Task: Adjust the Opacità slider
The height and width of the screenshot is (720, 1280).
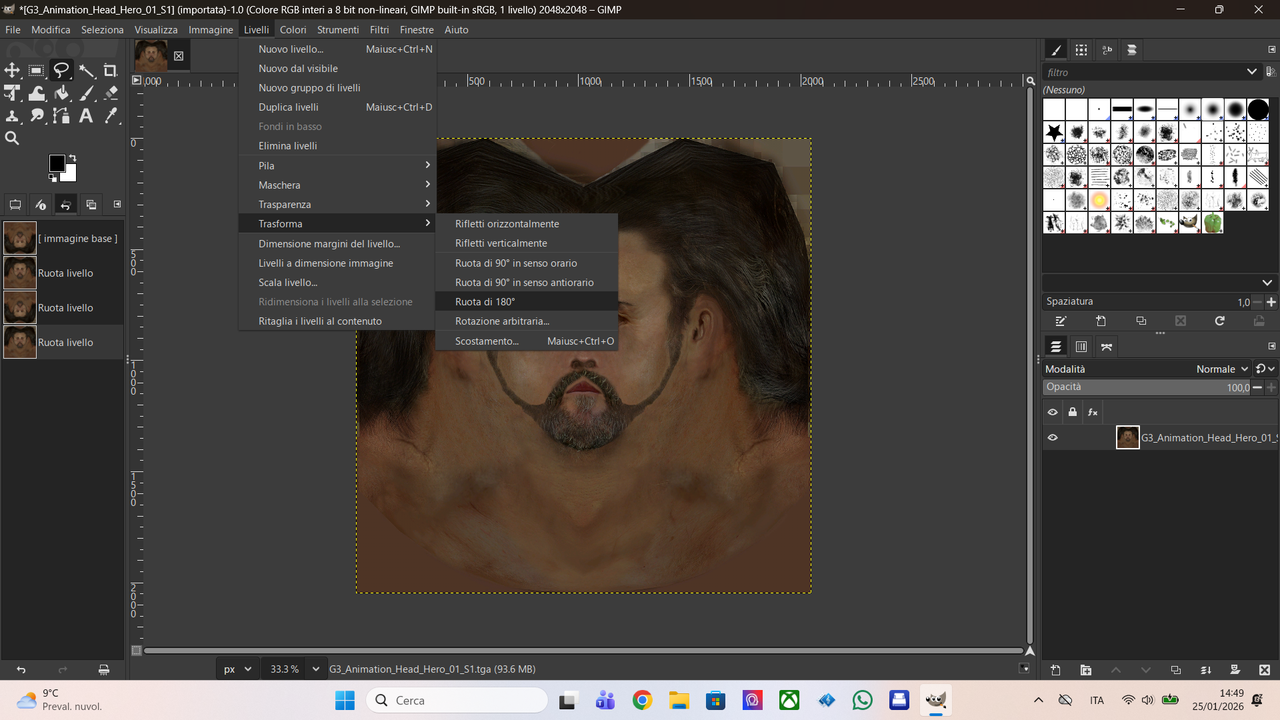Action: coord(1147,387)
